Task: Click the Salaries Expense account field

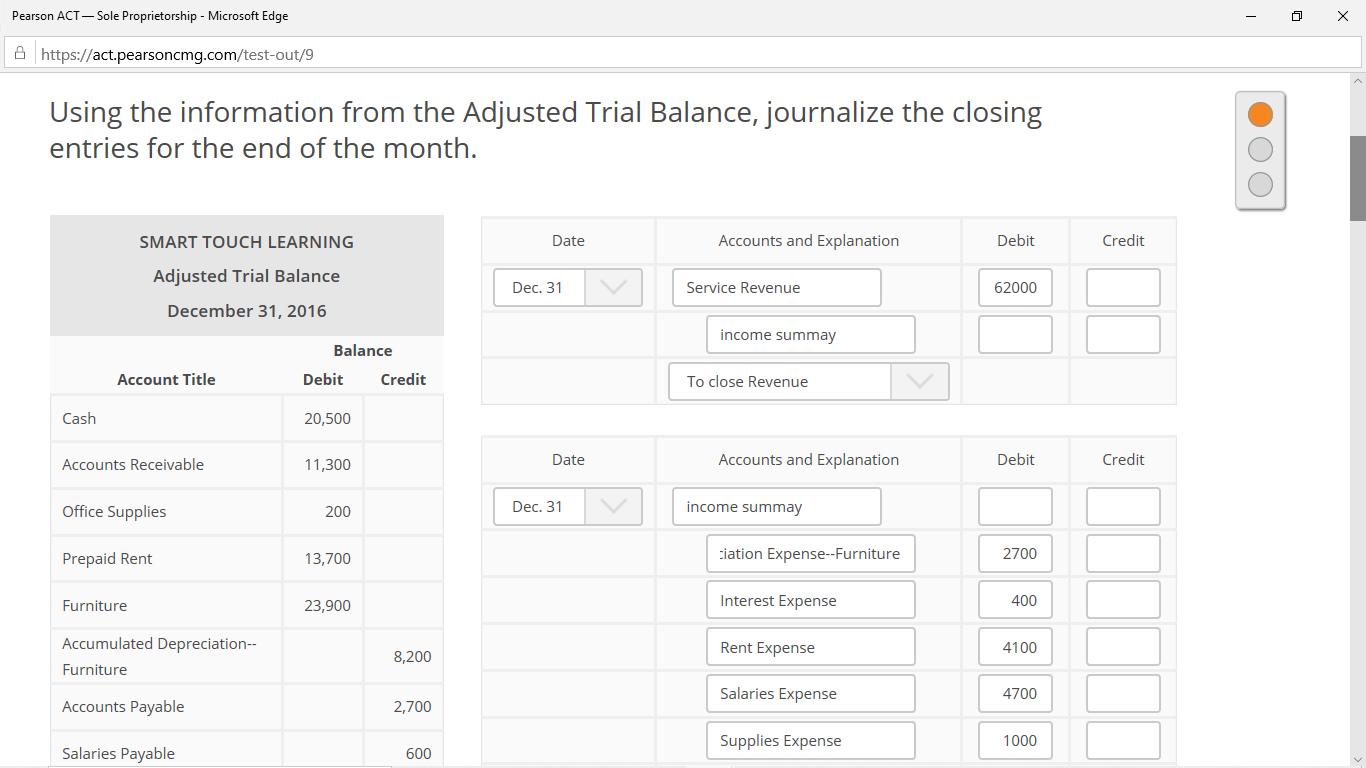Action: point(810,693)
